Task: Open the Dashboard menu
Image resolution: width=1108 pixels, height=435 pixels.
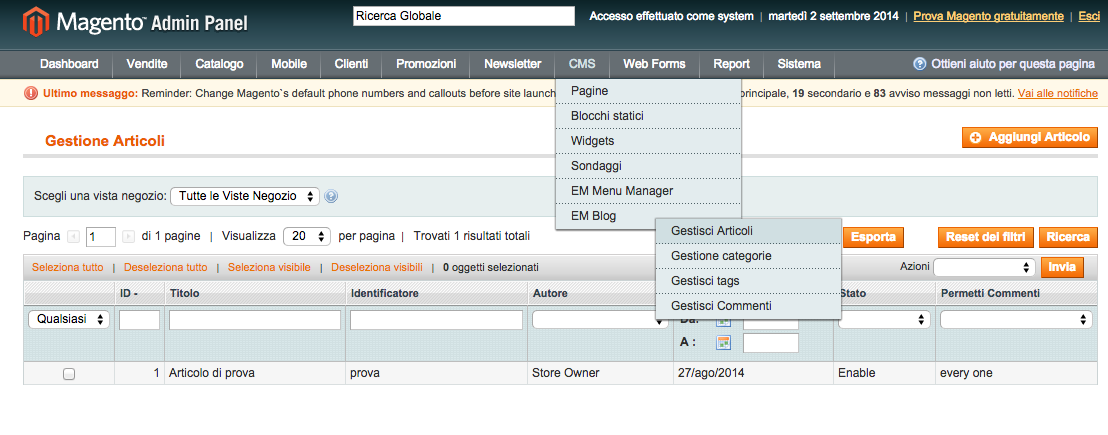Action: coord(69,64)
